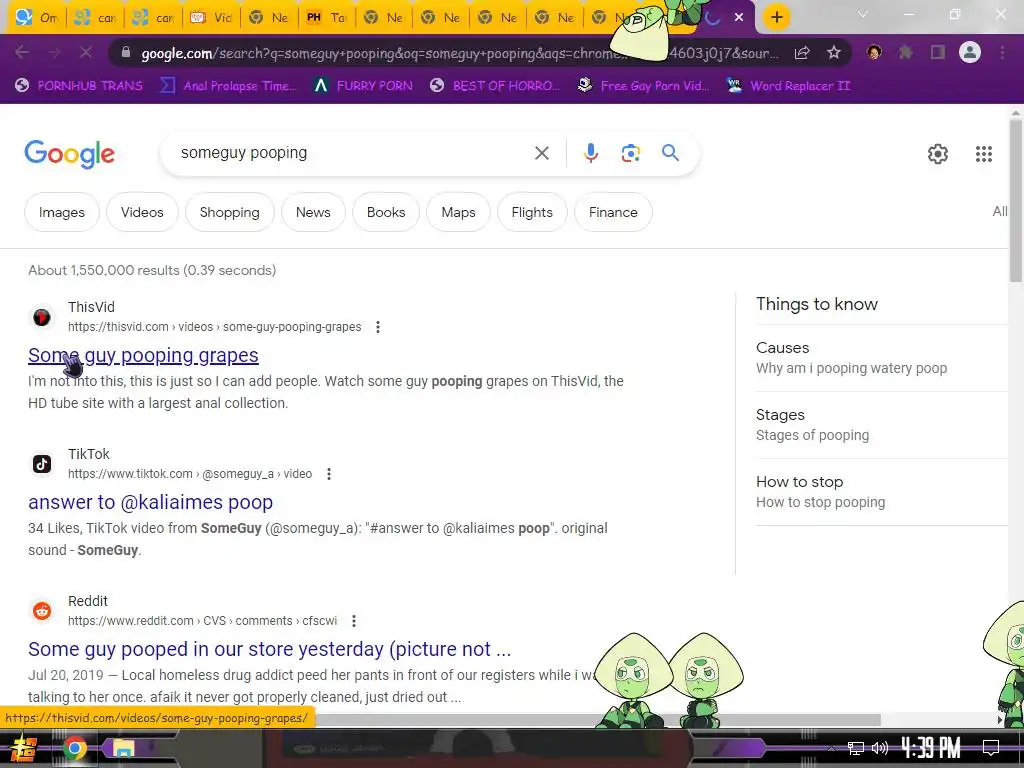Image resolution: width=1024 pixels, height=768 pixels.
Task: Go back using the browser back arrow
Action: point(22,52)
